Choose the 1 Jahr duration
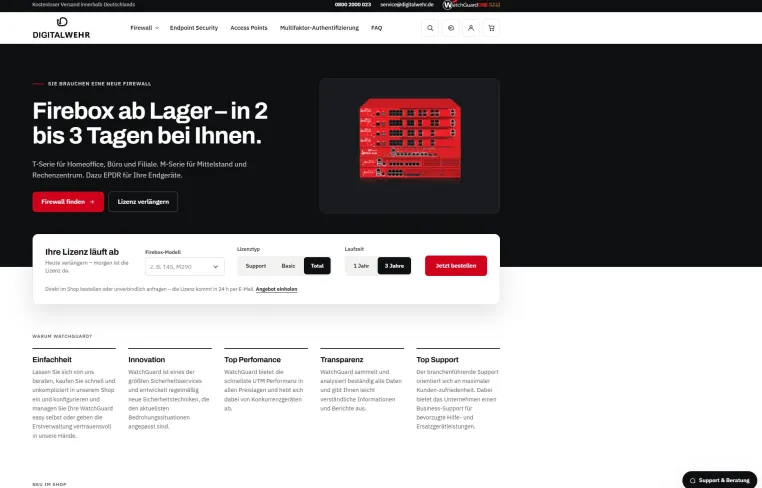The height and width of the screenshot is (488, 762). (x=361, y=266)
